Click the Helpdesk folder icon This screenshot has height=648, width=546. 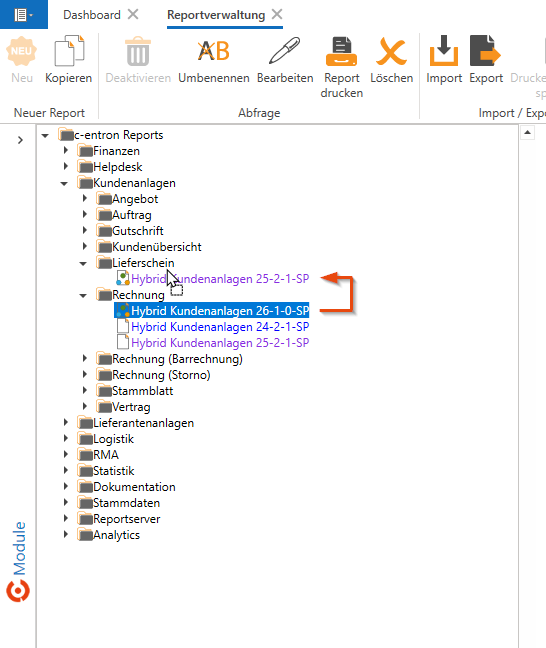[x=85, y=167]
